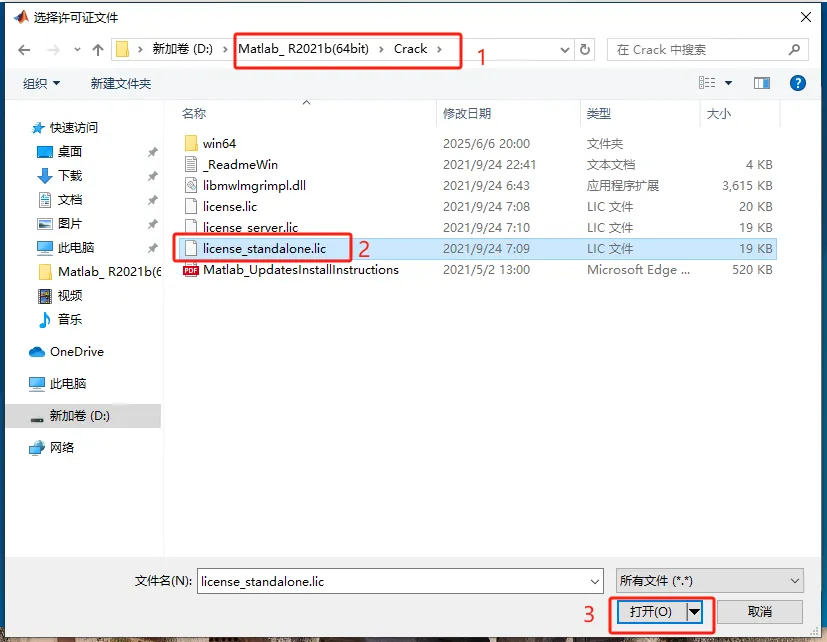Screen dimensions: 827x642
Task: Open the view options dropdown arrow
Action: pyautogui.click(x=728, y=83)
